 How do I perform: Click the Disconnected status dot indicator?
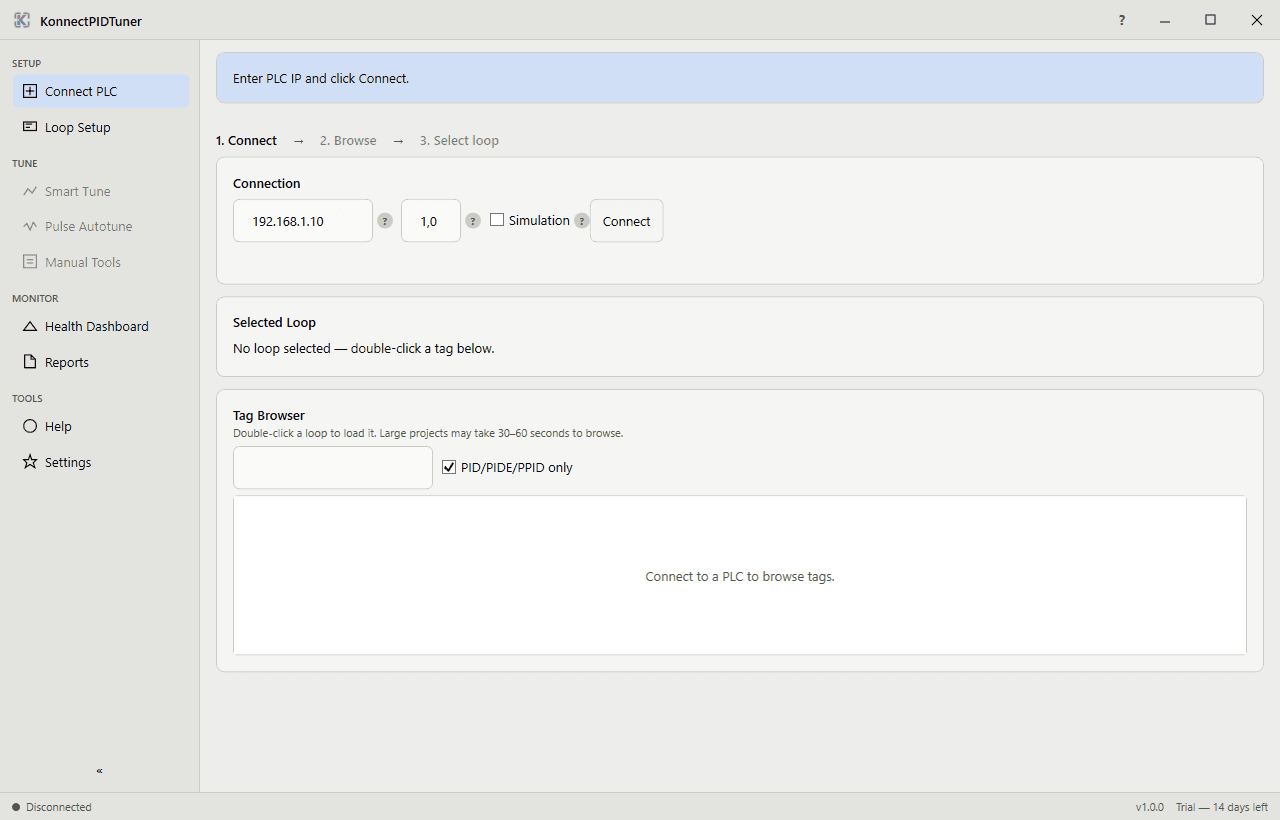tap(16, 807)
